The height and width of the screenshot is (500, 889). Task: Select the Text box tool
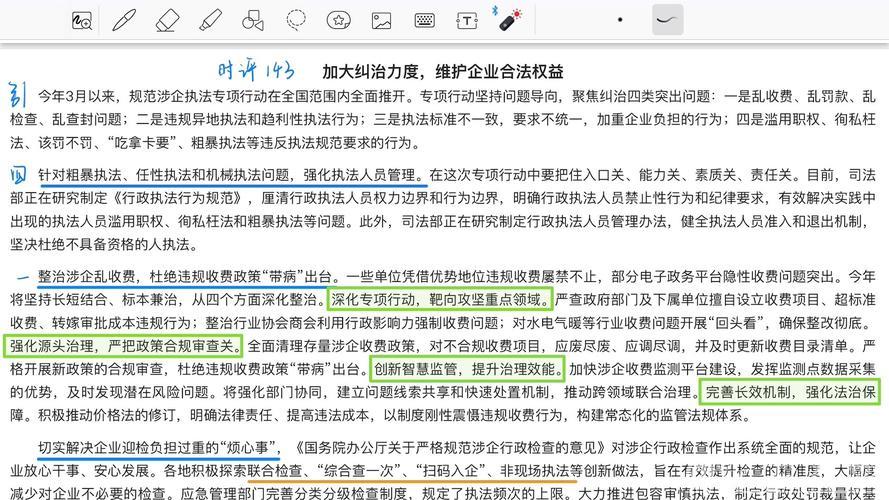(467, 21)
